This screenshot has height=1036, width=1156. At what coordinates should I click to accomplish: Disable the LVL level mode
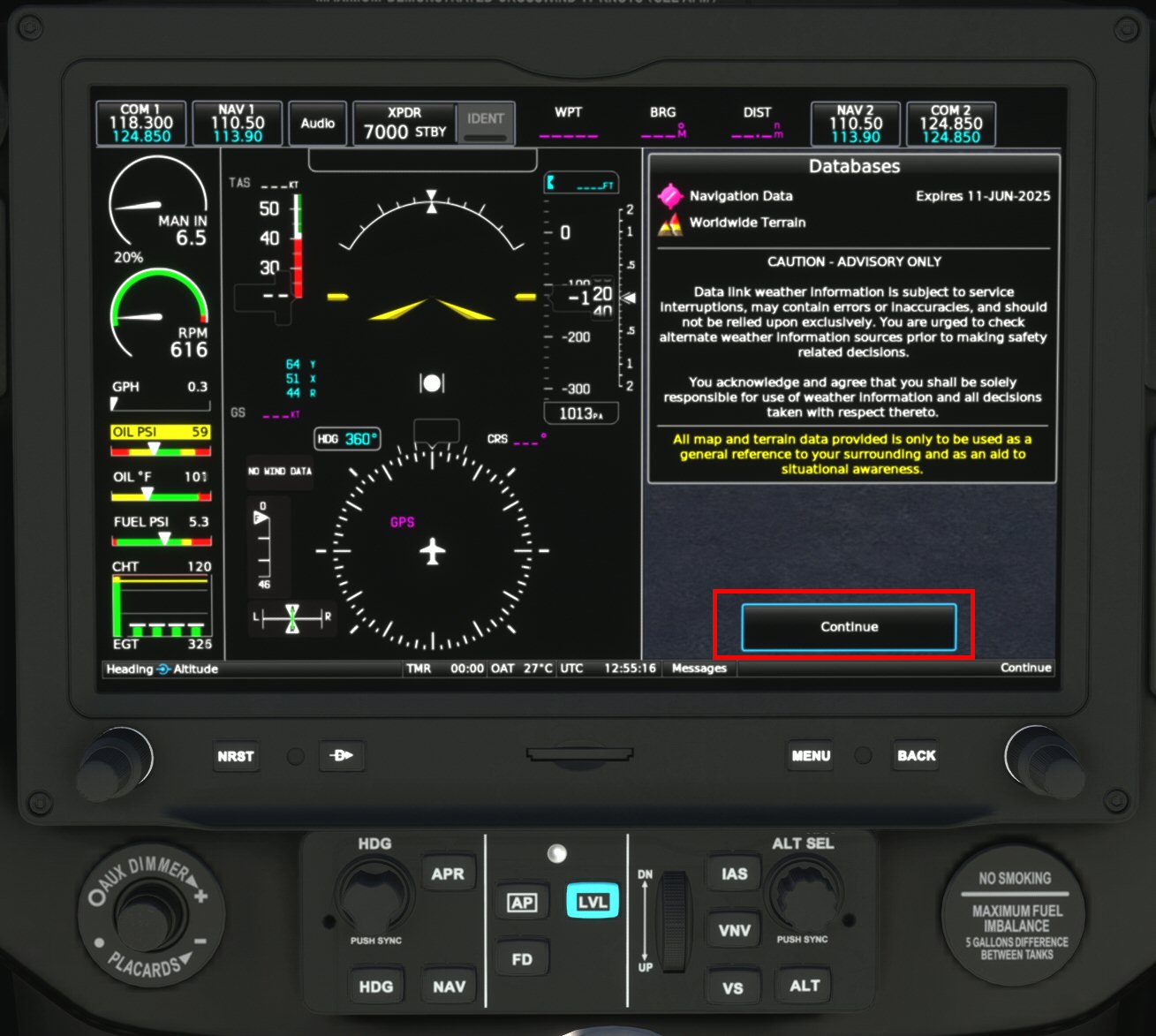click(x=593, y=902)
